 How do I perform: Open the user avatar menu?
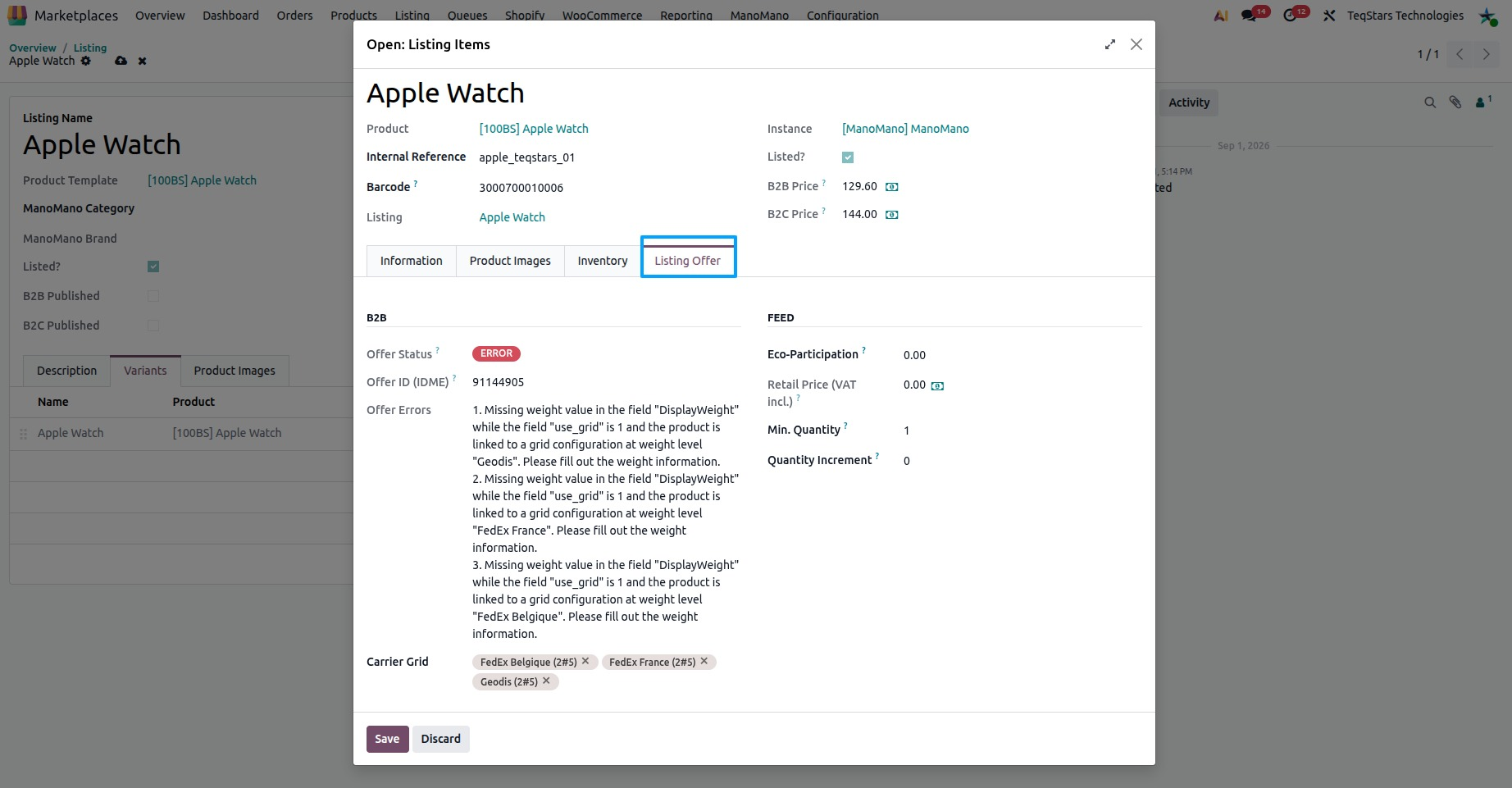coord(1488,16)
